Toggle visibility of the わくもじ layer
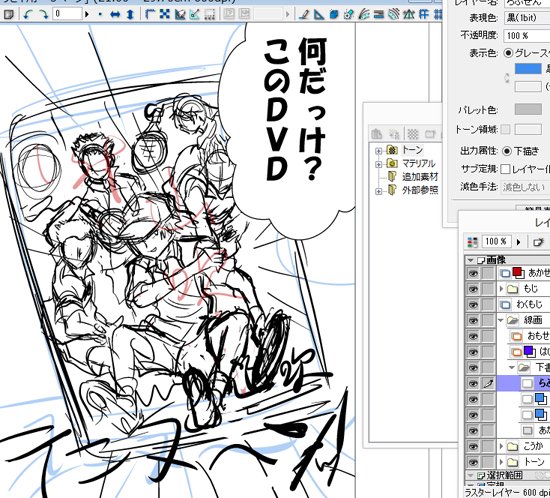The height and width of the screenshot is (498, 550). tap(473, 305)
